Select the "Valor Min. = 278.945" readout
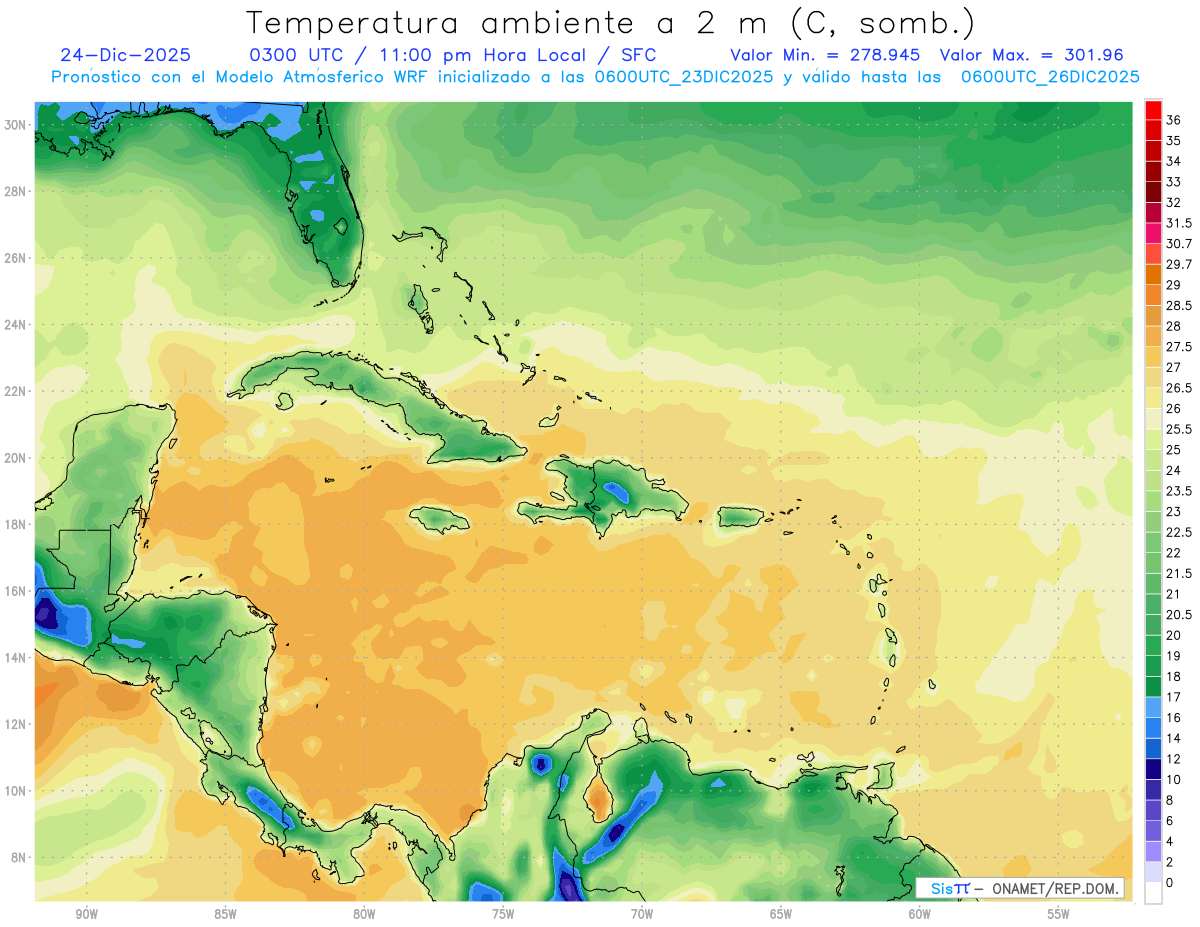The image size is (1200, 927). click(825, 55)
